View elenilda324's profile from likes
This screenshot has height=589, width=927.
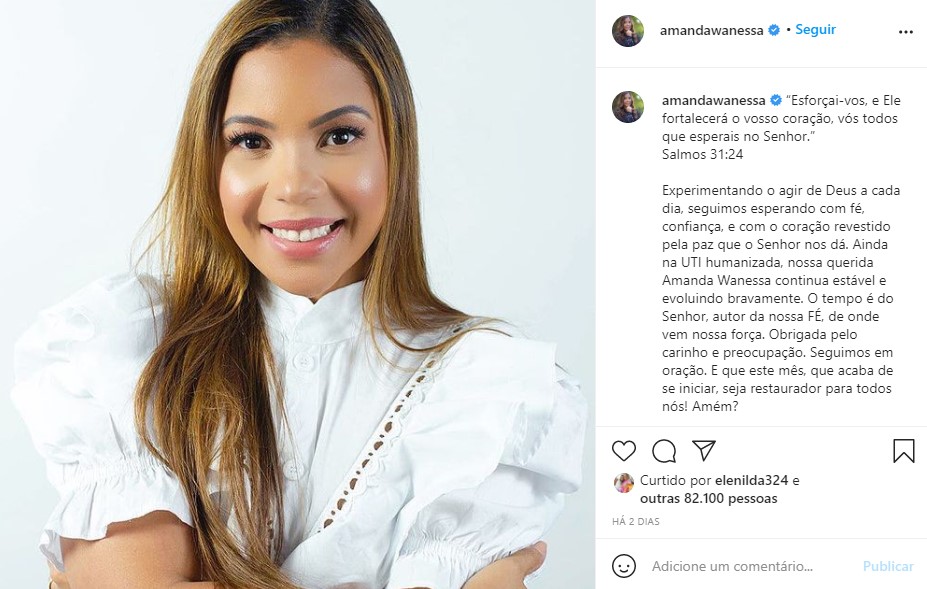[x=751, y=480]
